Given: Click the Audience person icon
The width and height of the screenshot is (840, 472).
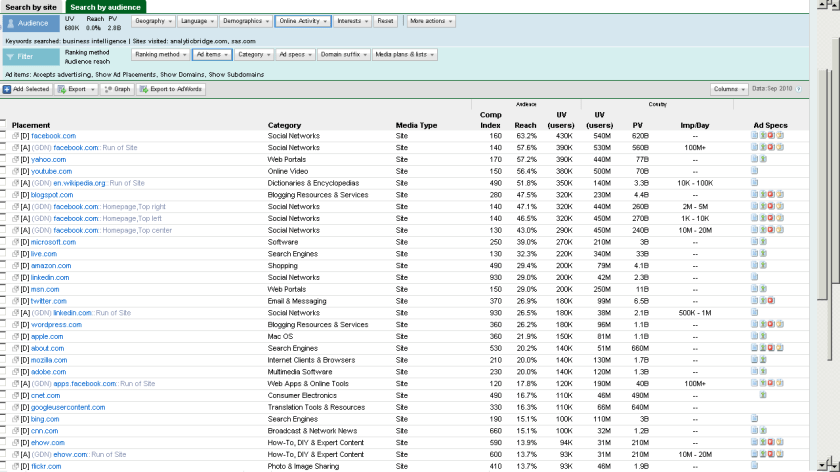Looking at the screenshot, I should pos(11,21).
